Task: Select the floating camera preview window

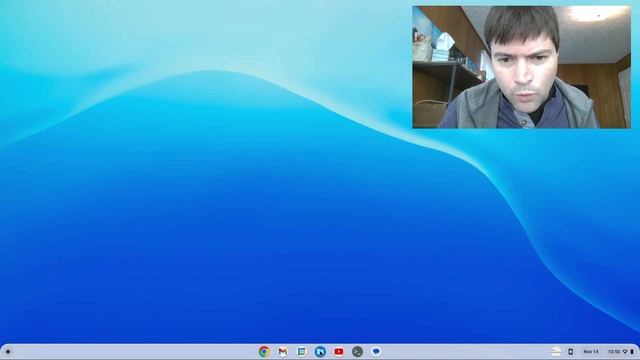Action: (x=521, y=67)
